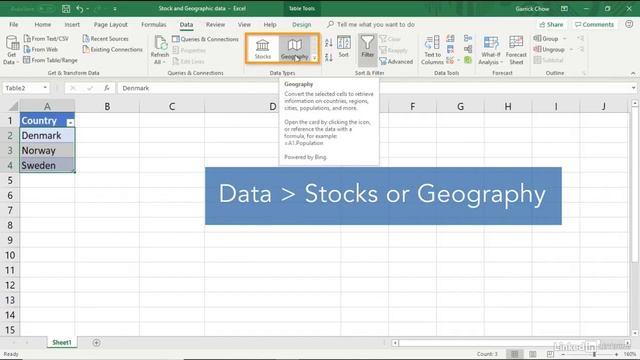Toggle AutoSave switch
Image resolution: width=640 pixels, height=360 pixels.
point(47,9)
